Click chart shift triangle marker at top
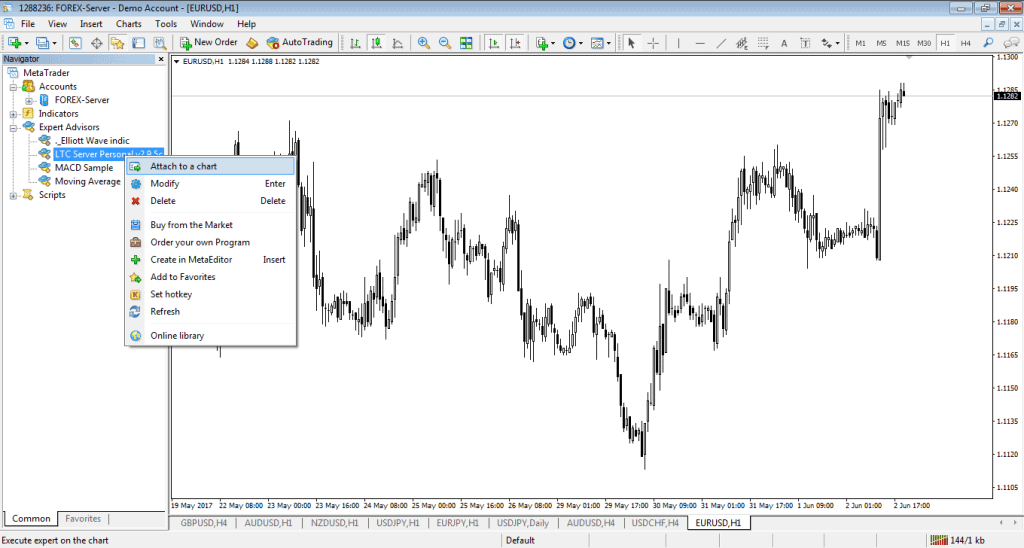 (909, 58)
